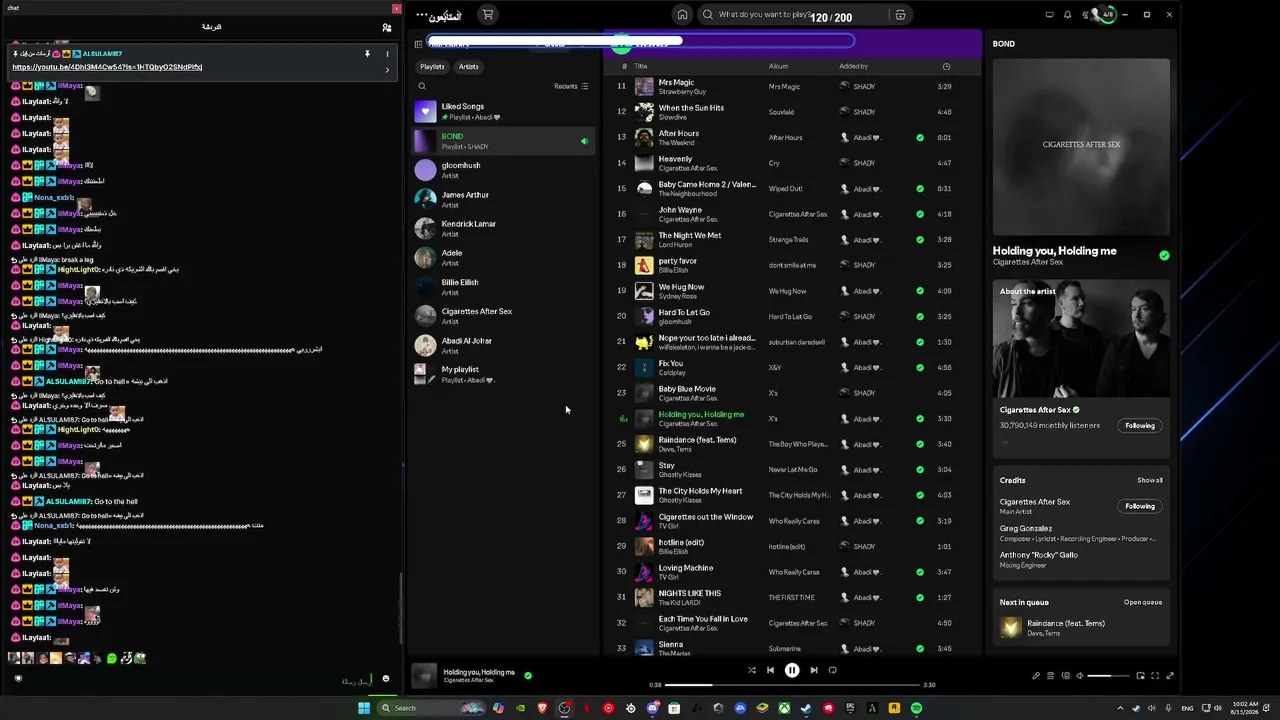Enter full screen player mode
This screenshot has height=720, width=1280.
coord(1170,676)
